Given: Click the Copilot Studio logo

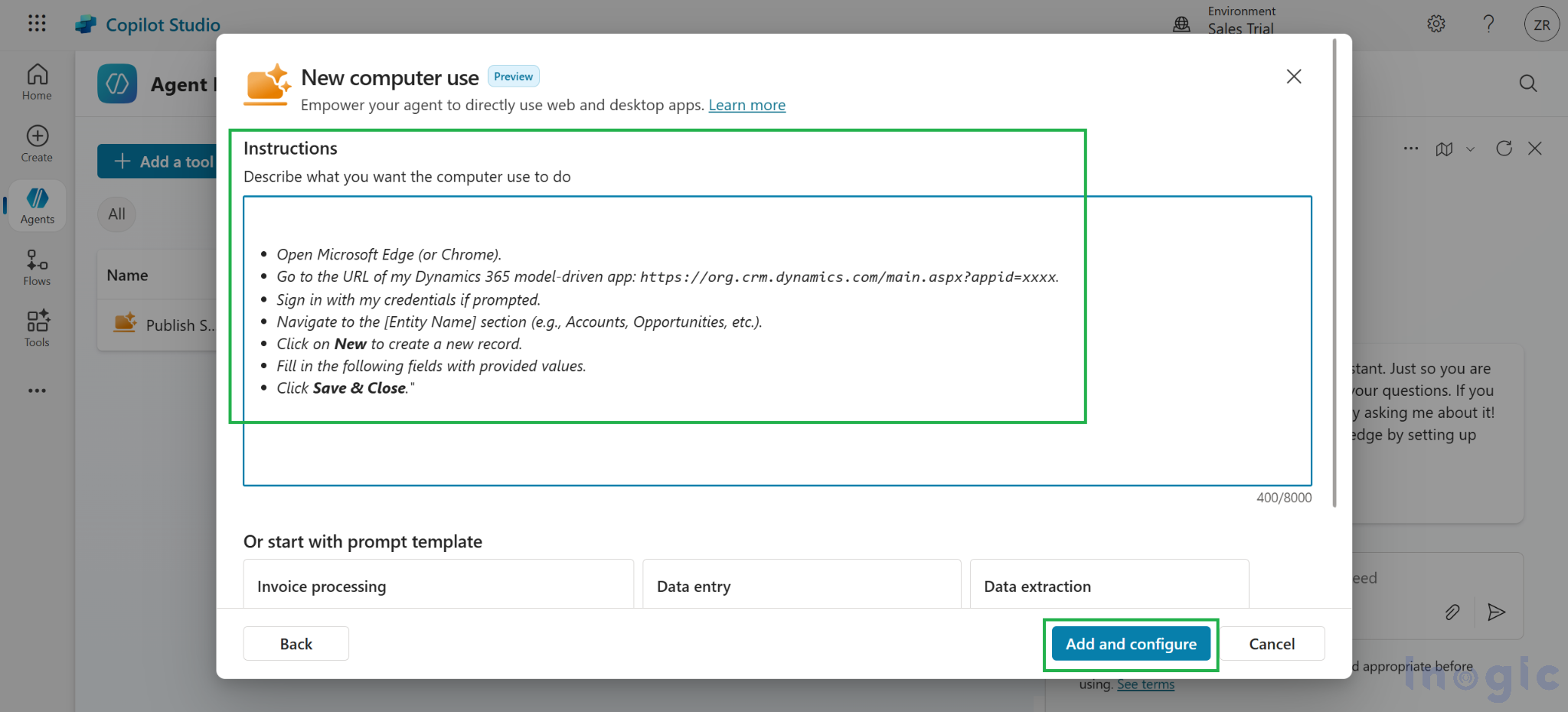Looking at the screenshot, I should click(x=86, y=24).
